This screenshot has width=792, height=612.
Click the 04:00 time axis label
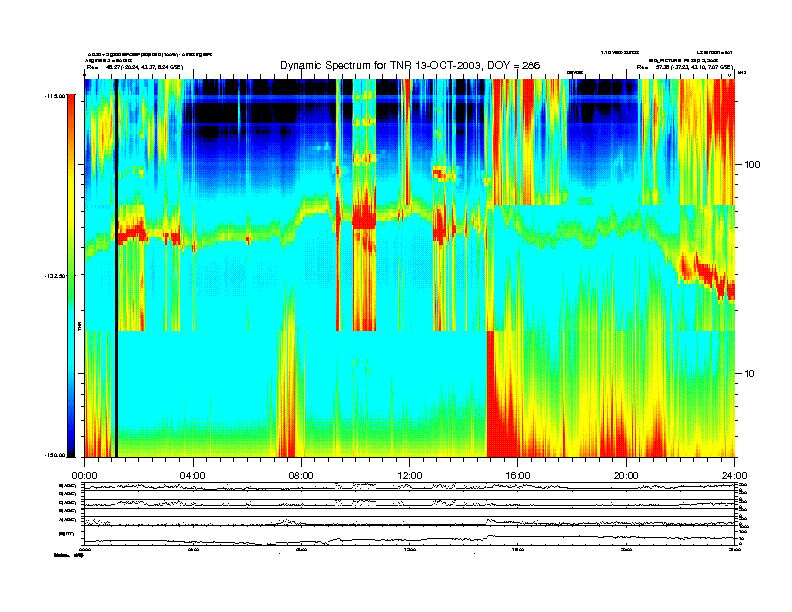[x=193, y=476]
